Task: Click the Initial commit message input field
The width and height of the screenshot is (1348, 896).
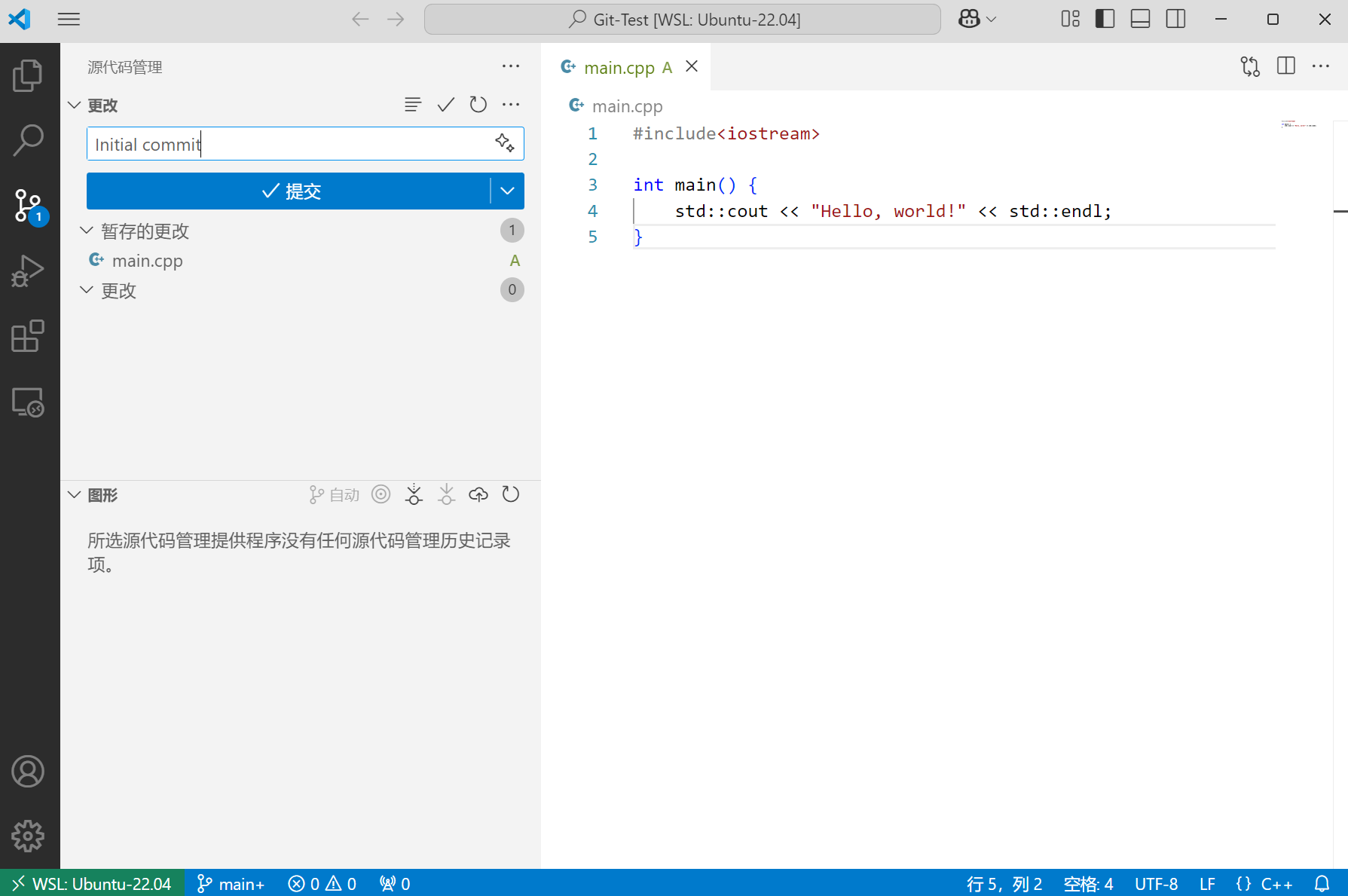Action: (286, 144)
